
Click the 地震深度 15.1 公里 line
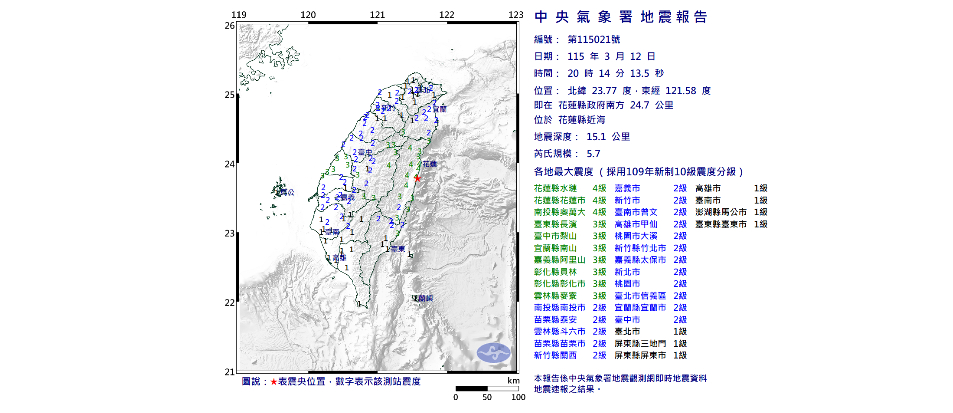581,136
